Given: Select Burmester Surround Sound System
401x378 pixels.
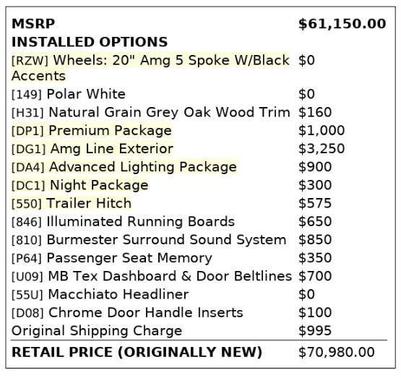Looking at the screenshot, I should tap(149, 240).
